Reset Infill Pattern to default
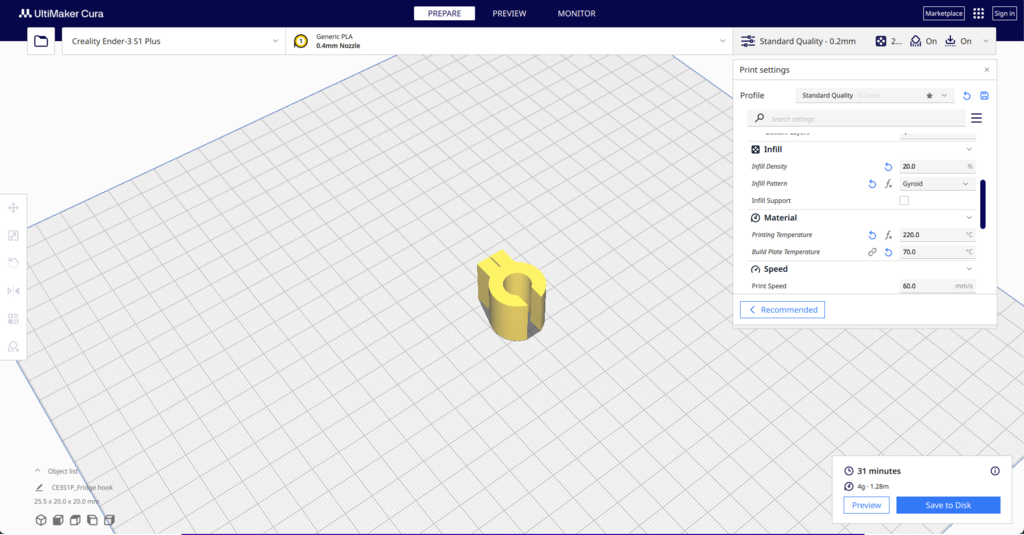 pos(872,184)
